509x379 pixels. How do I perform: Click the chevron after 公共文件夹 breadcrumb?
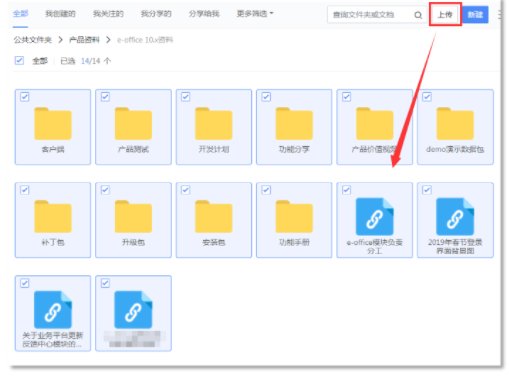tap(60, 40)
